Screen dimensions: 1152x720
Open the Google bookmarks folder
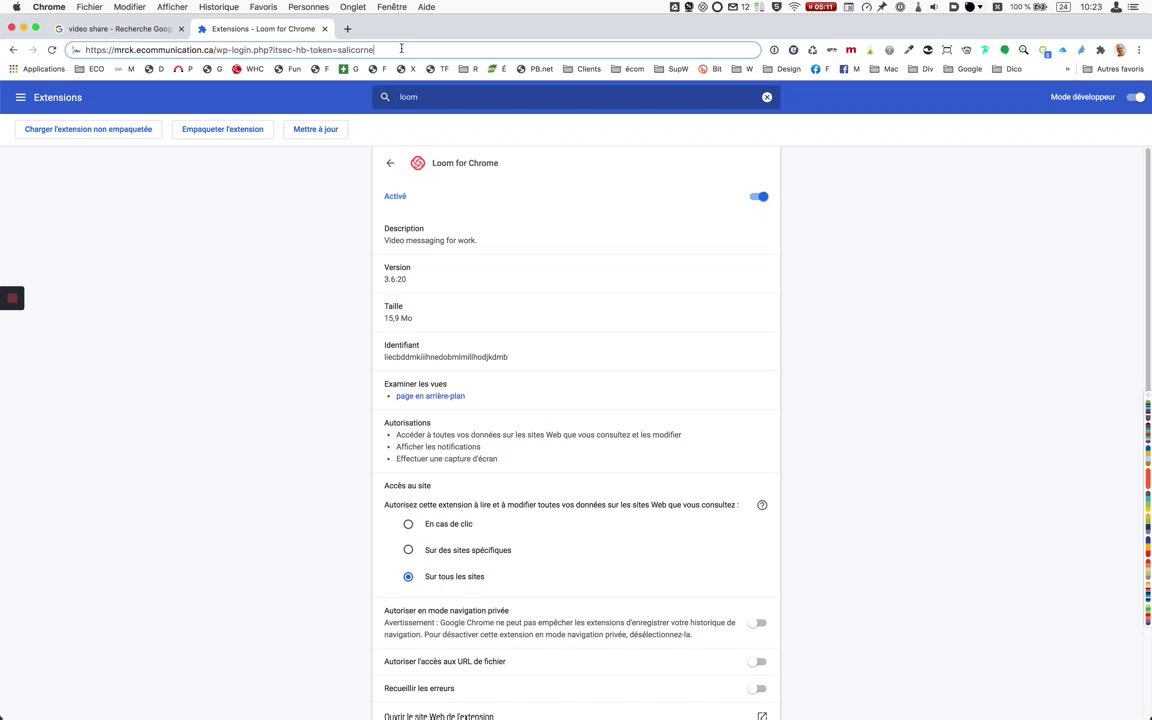click(x=962, y=69)
